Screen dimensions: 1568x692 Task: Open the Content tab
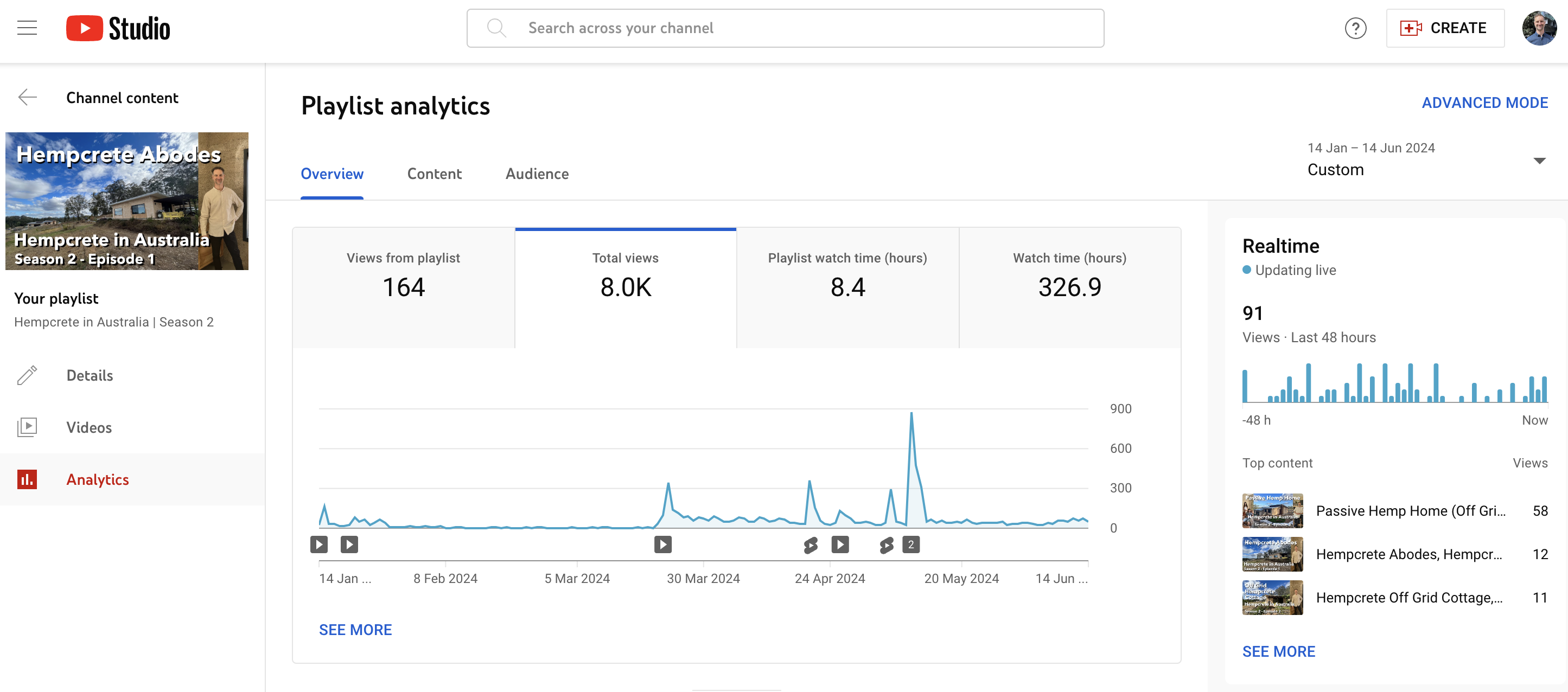[434, 174]
